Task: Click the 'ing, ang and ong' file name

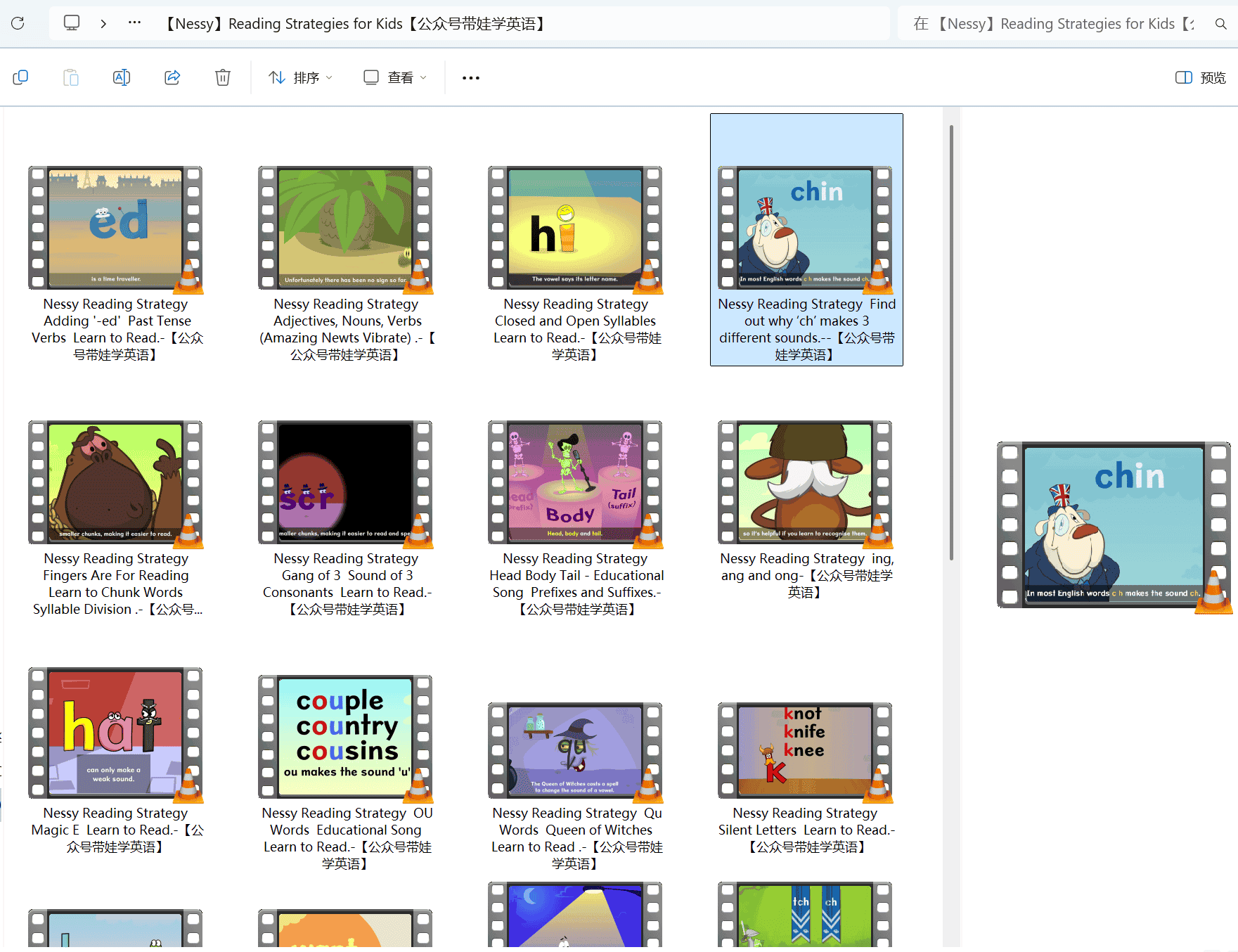Action: 806,575
